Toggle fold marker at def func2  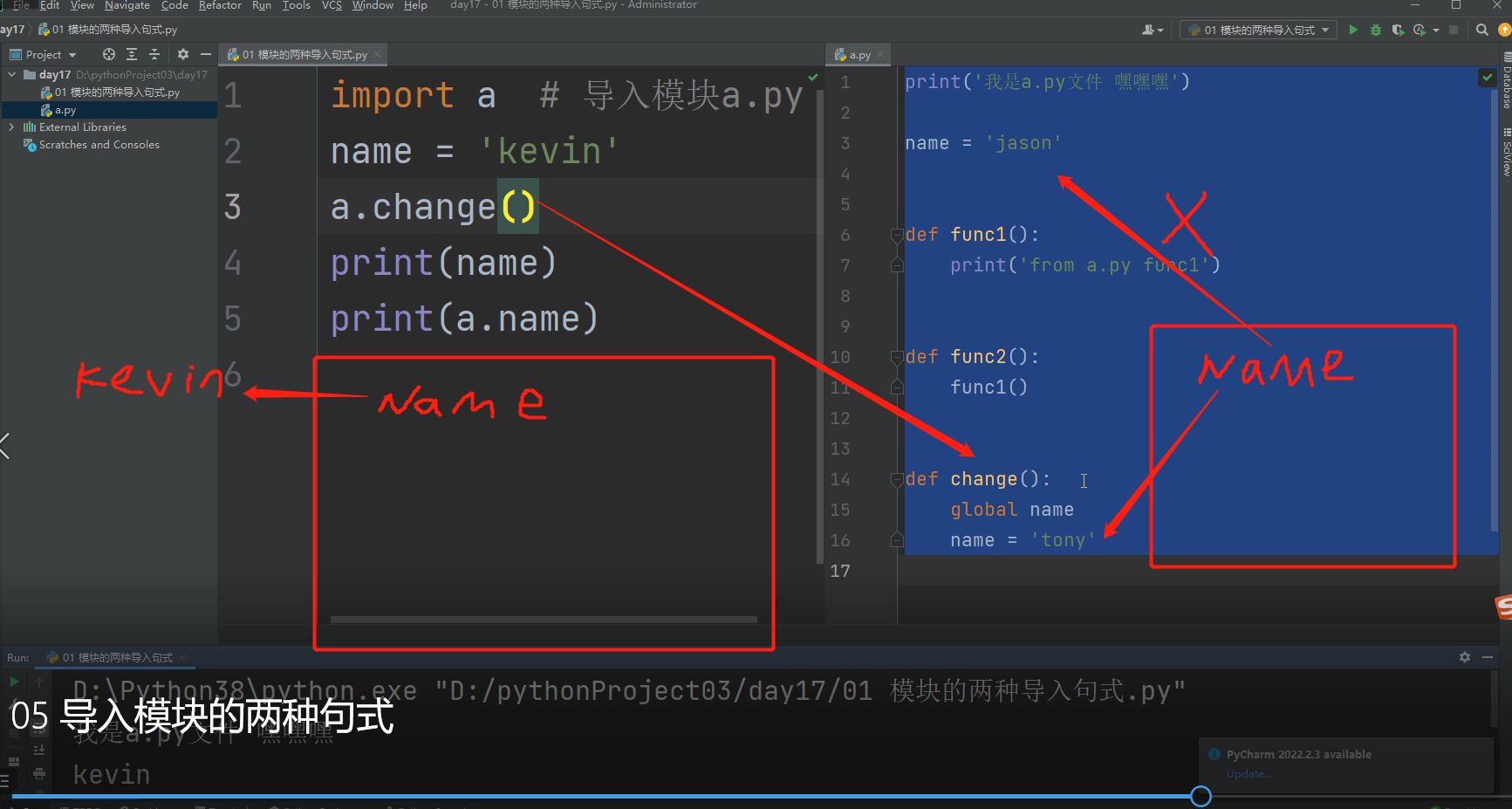coord(896,357)
